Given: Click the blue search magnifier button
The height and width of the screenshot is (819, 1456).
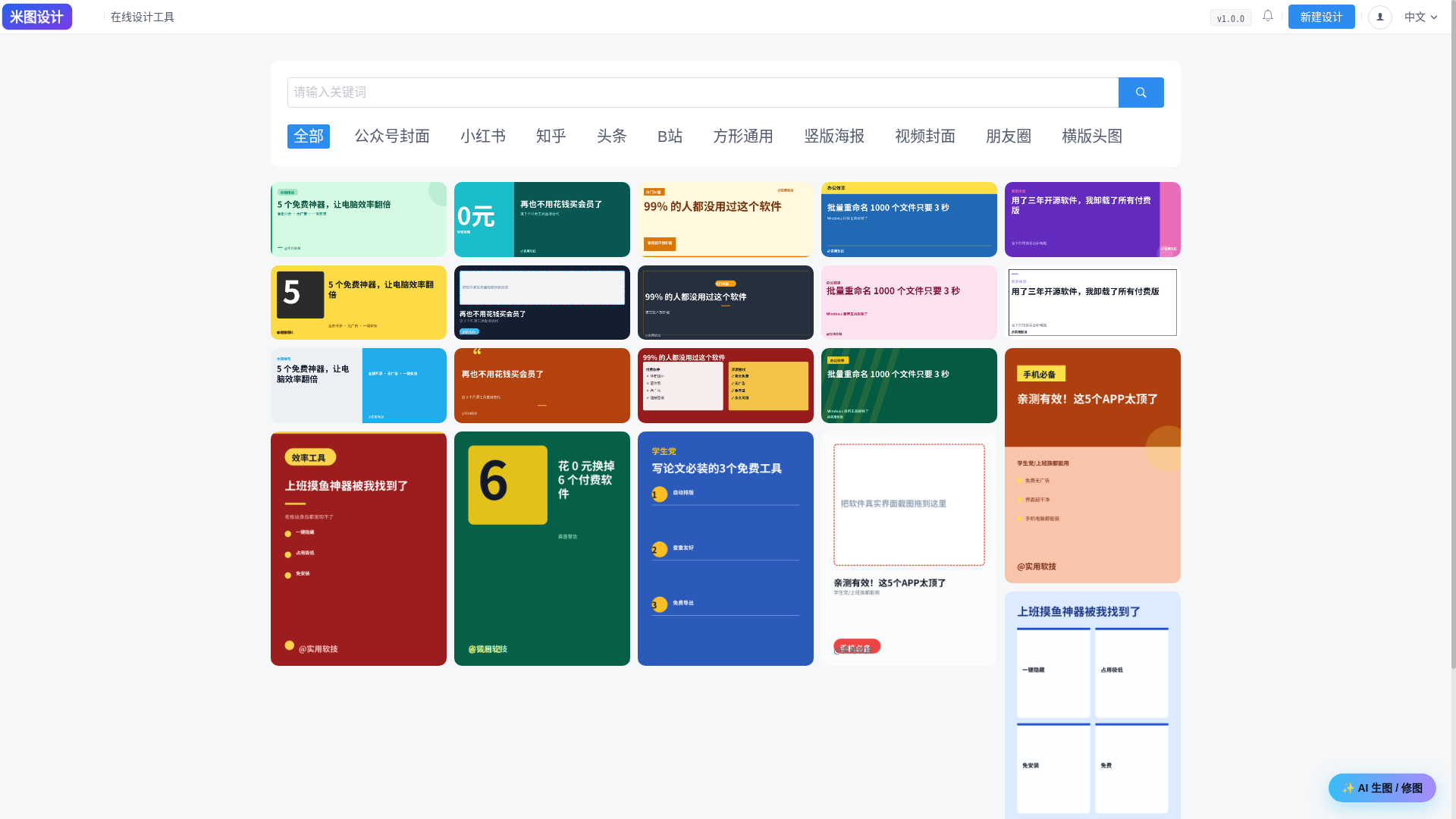Looking at the screenshot, I should (1141, 93).
